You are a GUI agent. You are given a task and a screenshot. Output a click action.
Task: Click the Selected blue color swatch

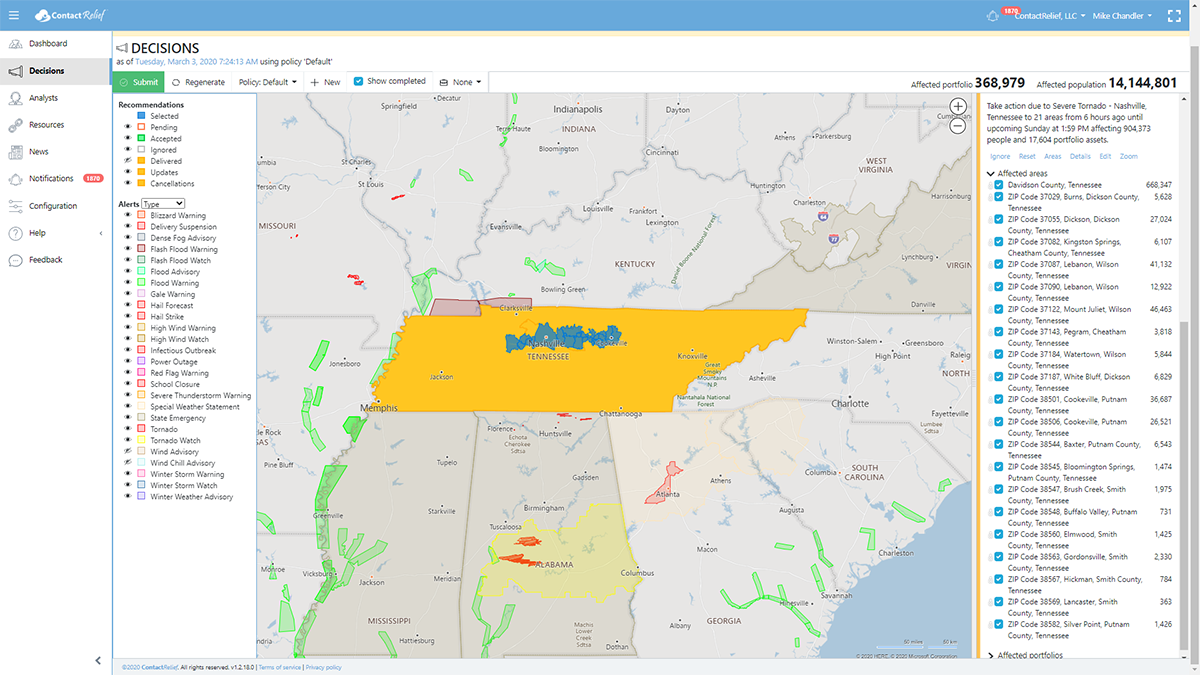[x=141, y=117]
